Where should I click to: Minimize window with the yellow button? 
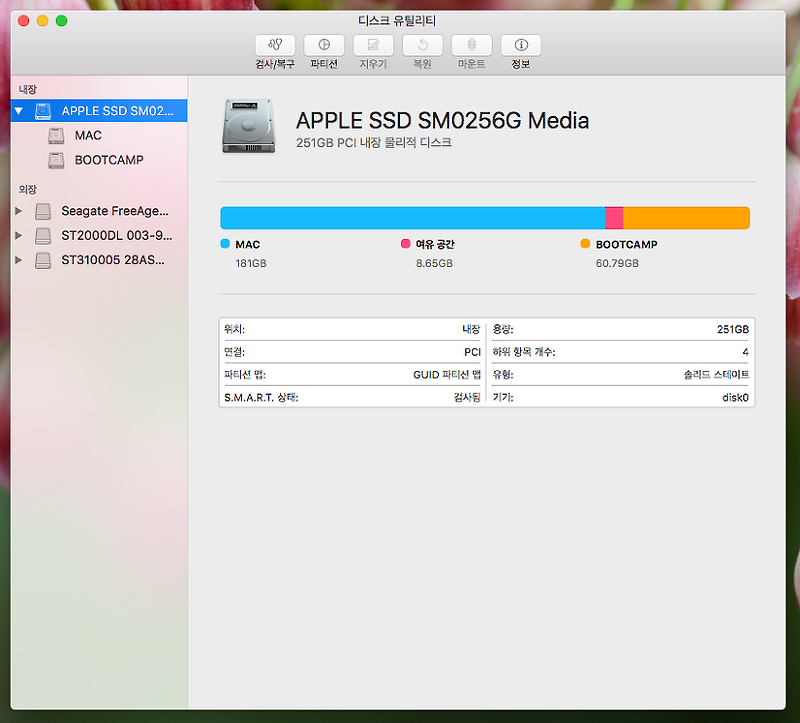click(42, 20)
